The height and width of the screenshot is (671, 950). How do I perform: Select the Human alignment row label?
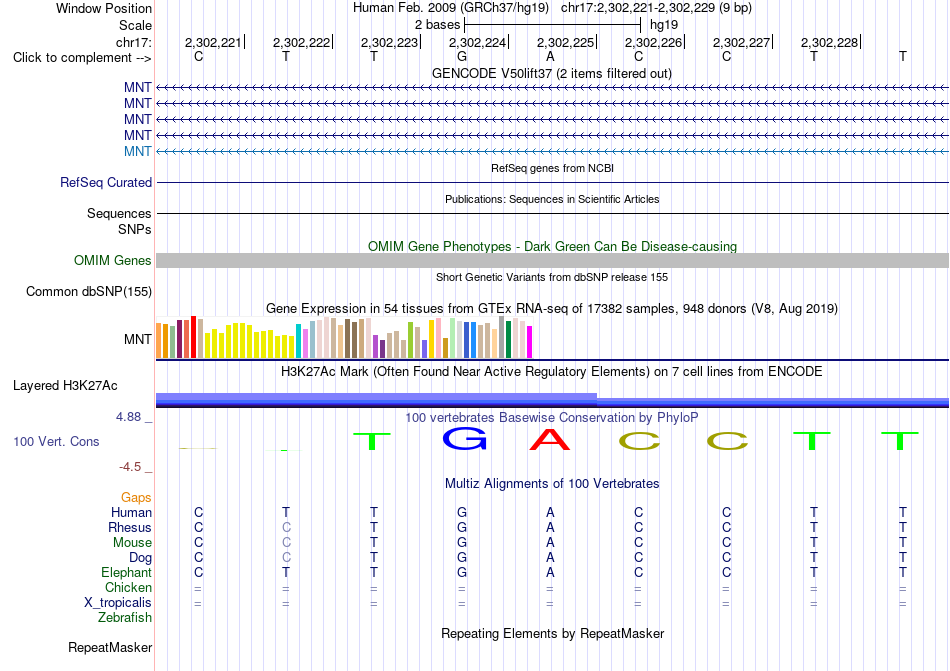131,512
